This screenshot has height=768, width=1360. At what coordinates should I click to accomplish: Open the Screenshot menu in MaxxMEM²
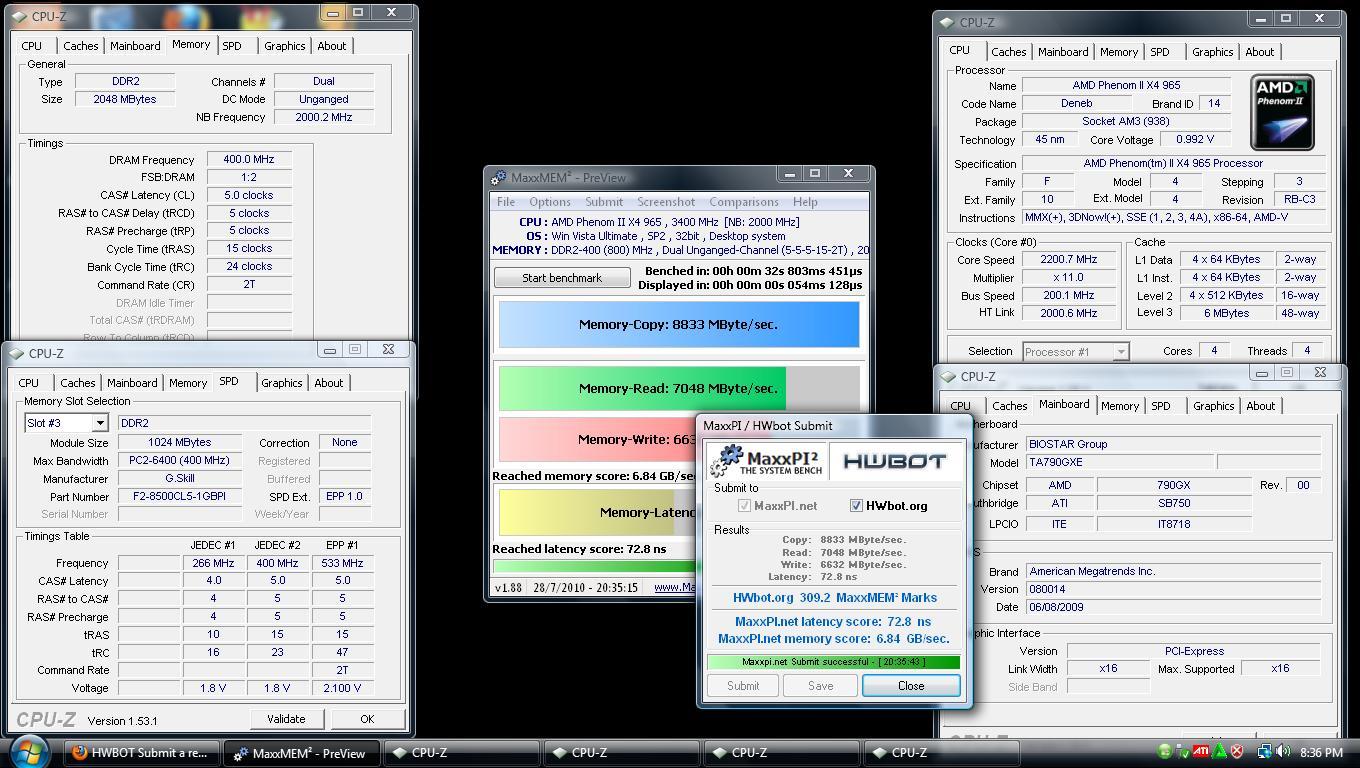tap(666, 202)
